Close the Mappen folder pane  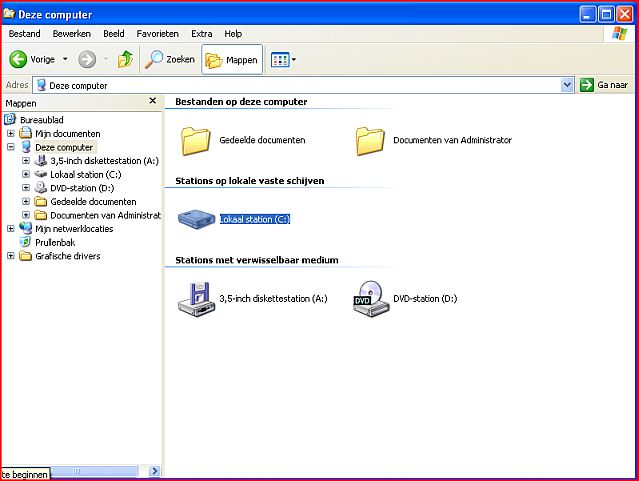[152, 101]
